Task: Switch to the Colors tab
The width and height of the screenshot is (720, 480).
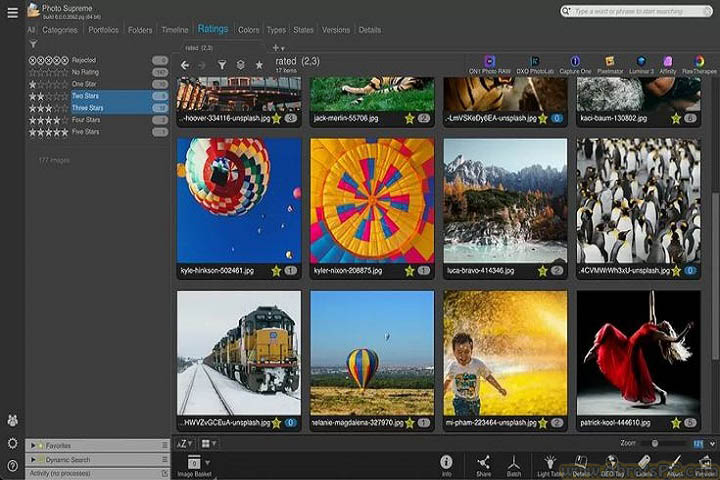Action: click(x=248, y=30)
